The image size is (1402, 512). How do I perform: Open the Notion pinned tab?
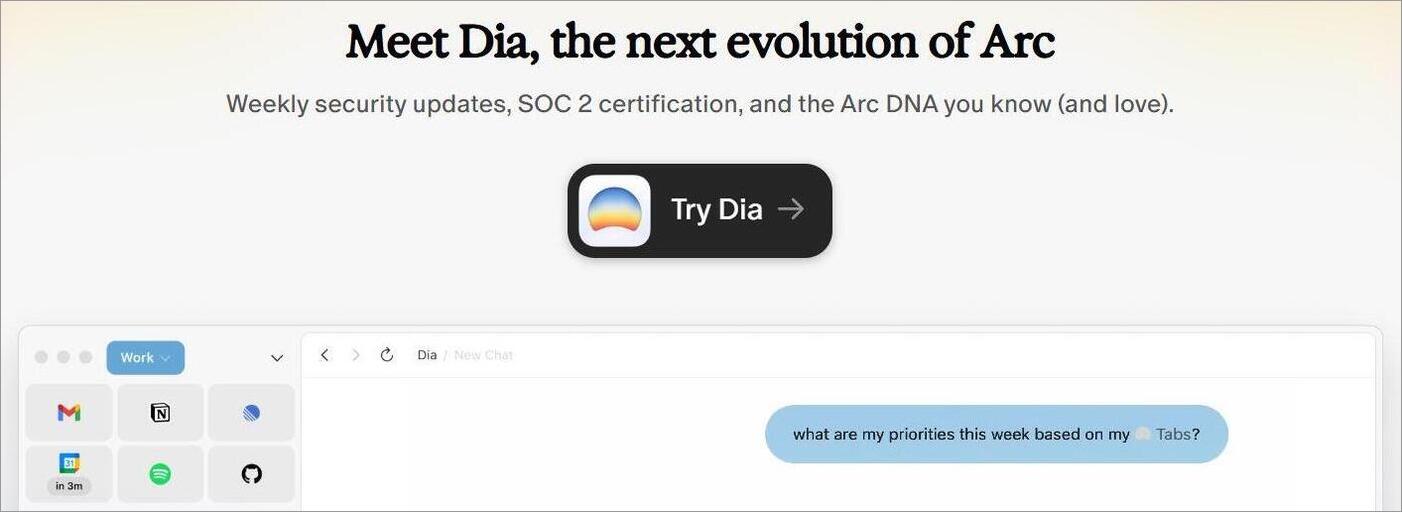160,412
